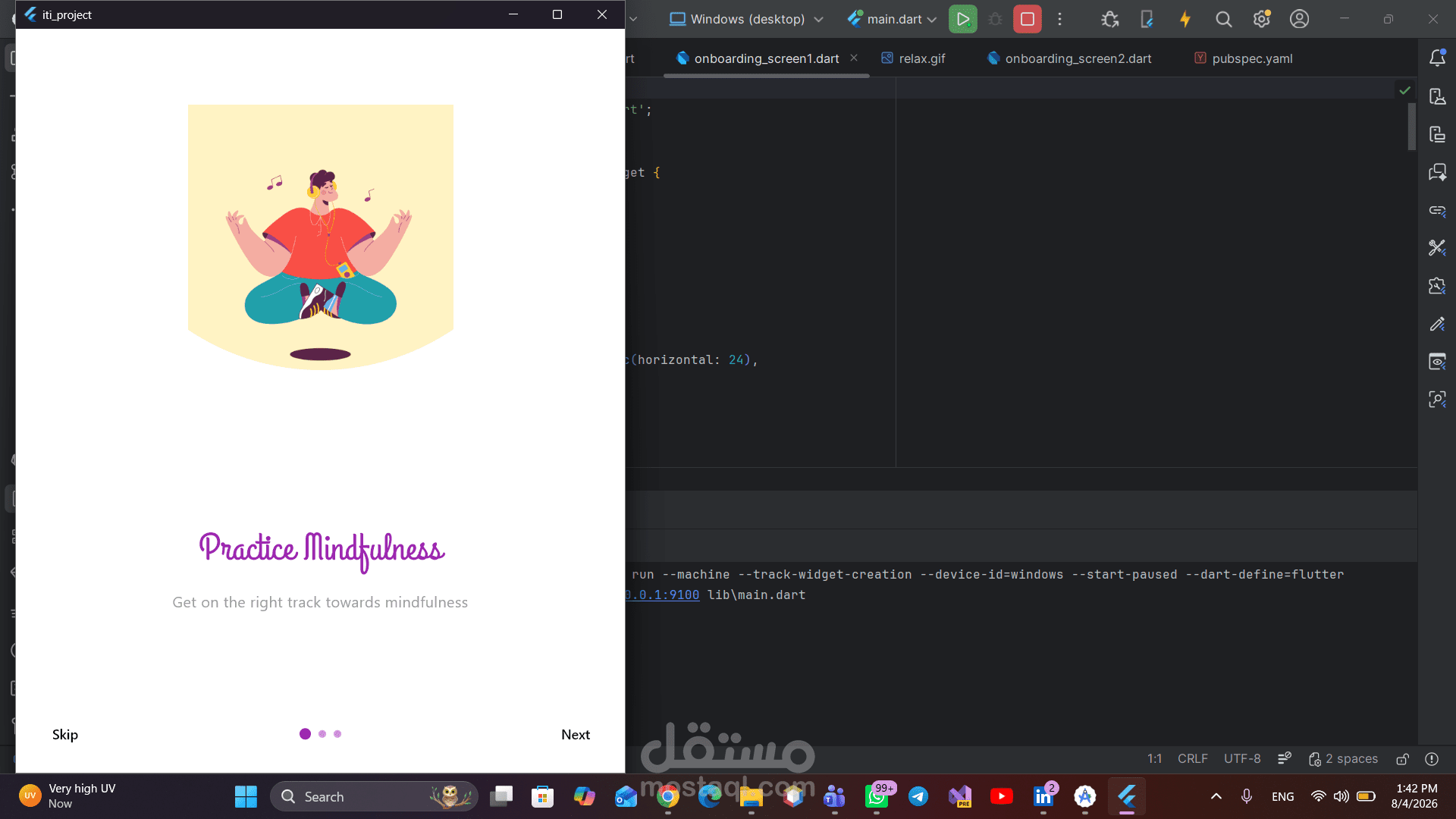Click the Practice Mindfulness heading
Screen dimensions: 1456x819
322,551
